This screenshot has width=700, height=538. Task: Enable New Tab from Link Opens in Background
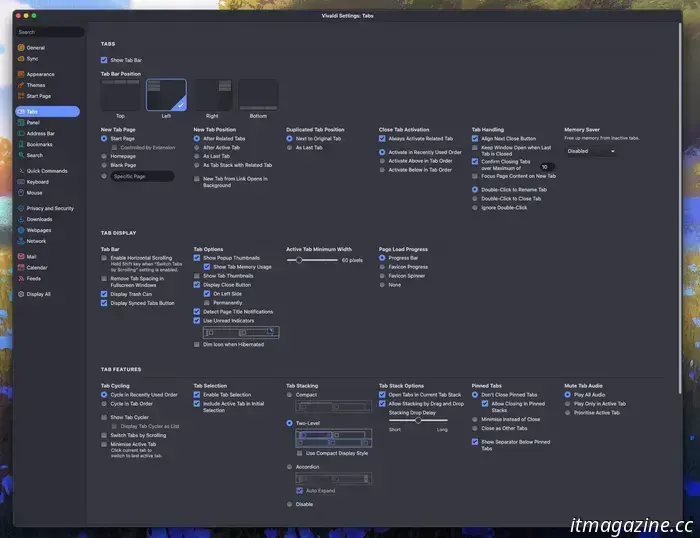[x=197, y=179]
